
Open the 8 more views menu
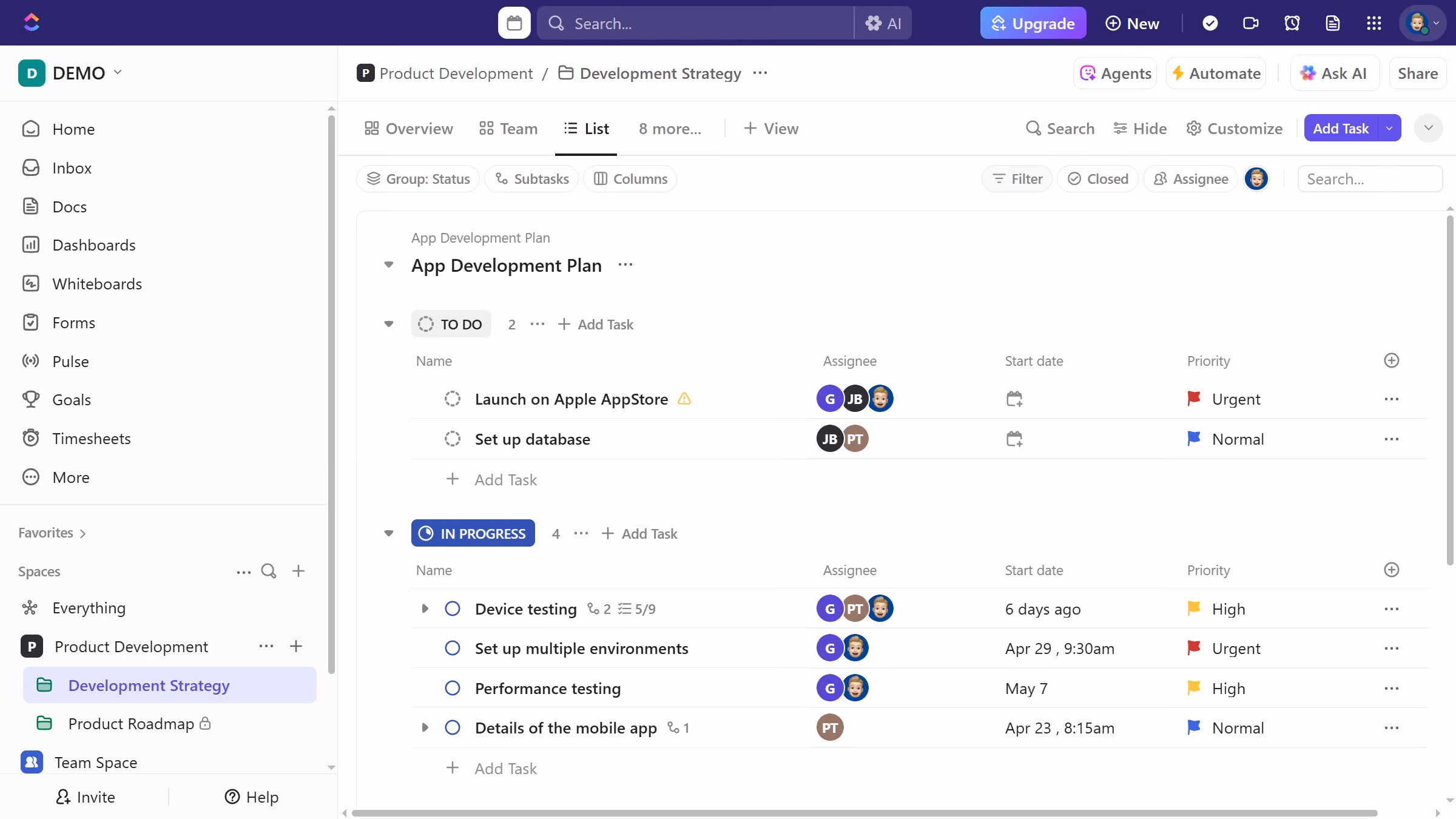coord(670,129)
